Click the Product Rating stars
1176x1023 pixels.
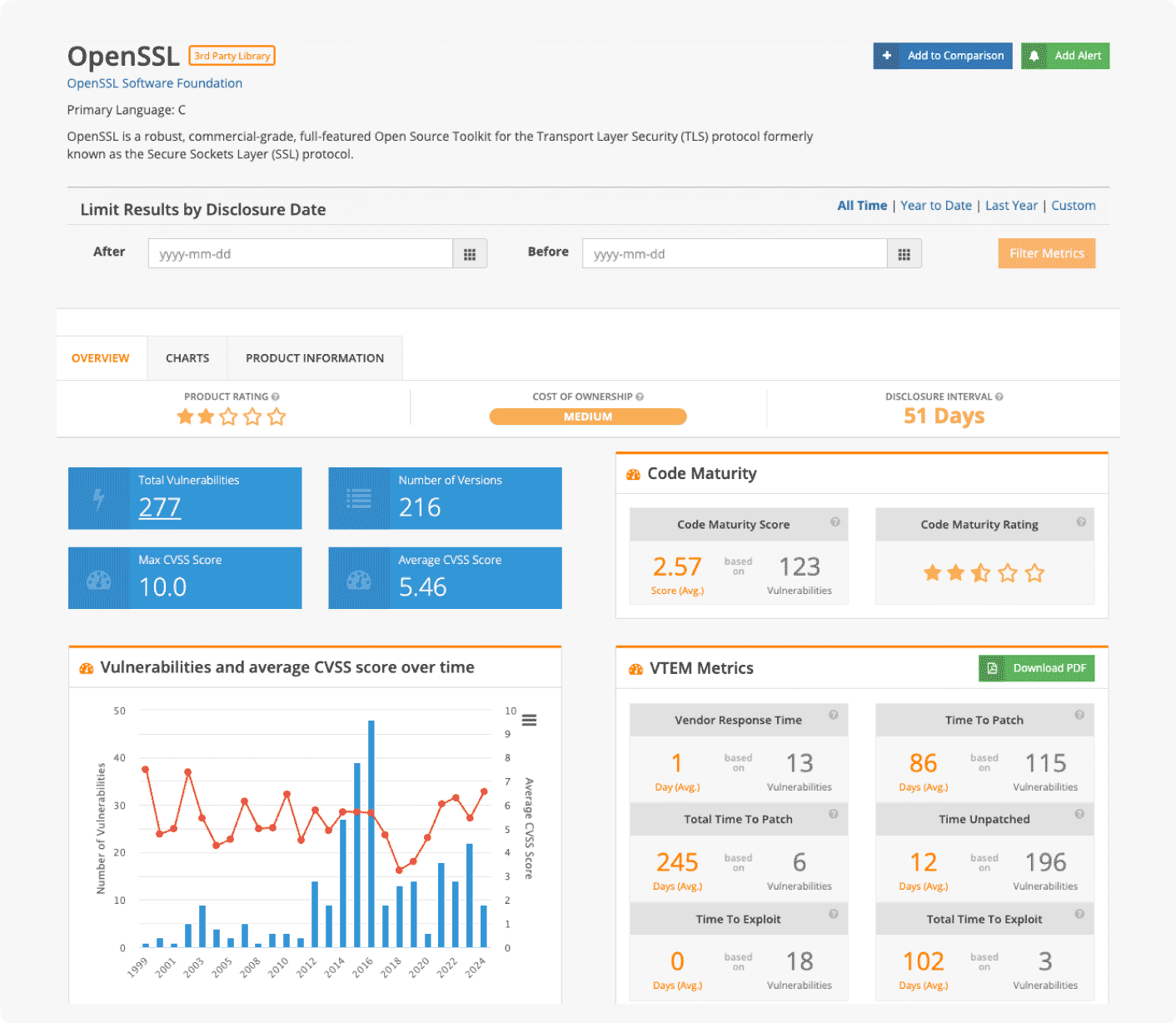[x=232, y=417]
